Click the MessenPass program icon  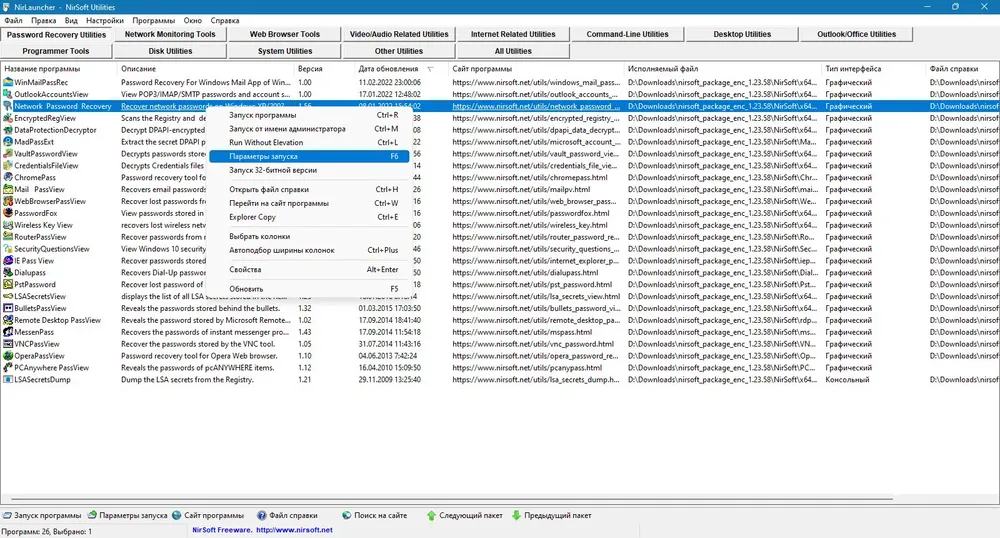(8, 332)
